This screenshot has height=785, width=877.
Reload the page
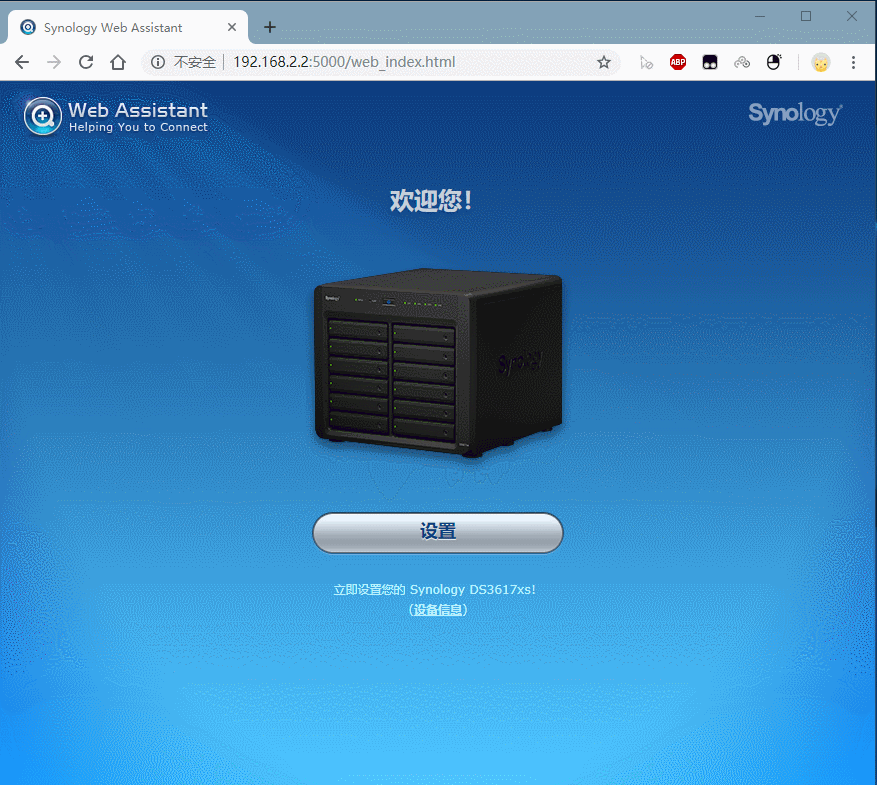tap(85, 62)
